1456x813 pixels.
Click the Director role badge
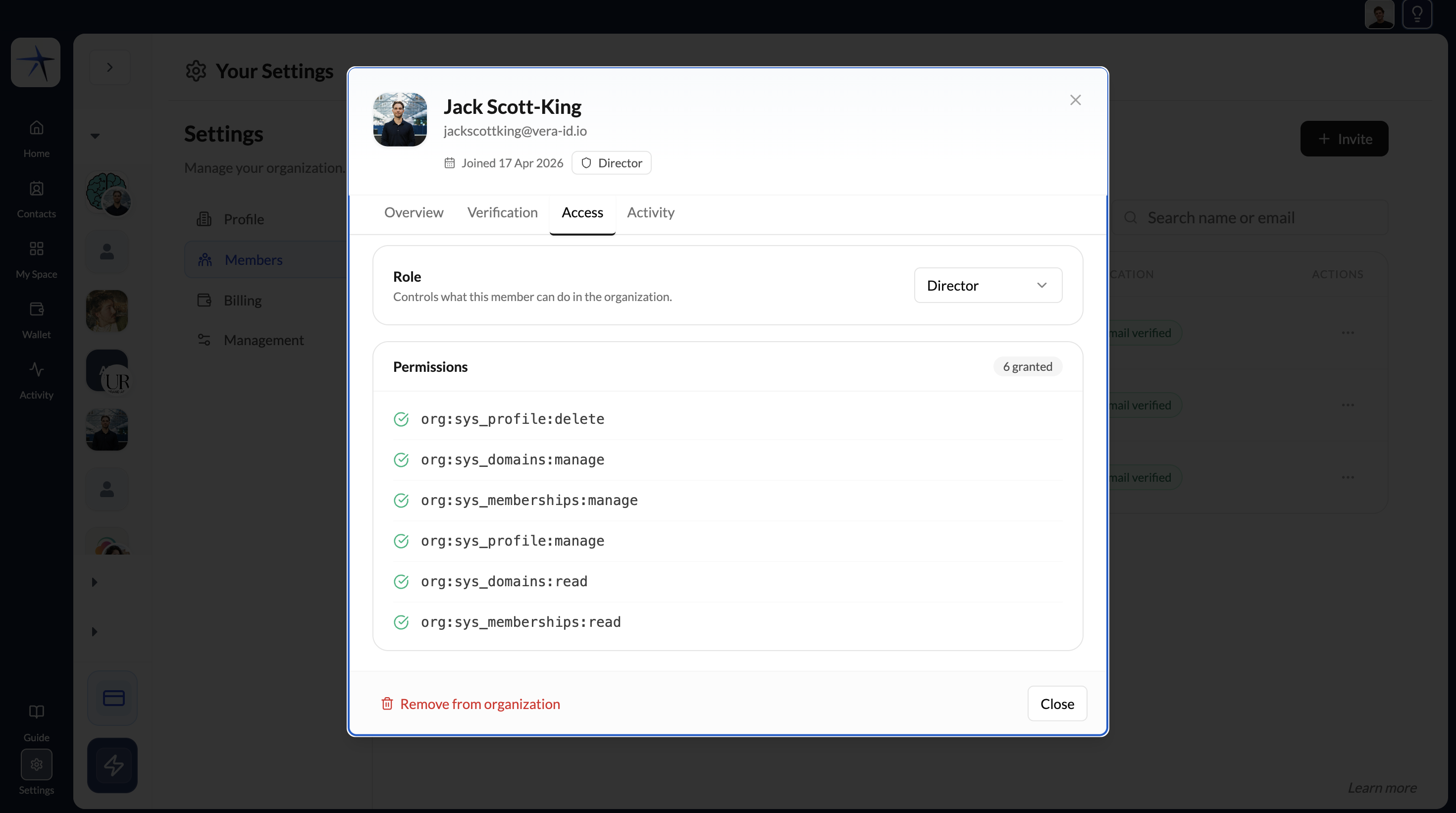click(x=611, y=163)
